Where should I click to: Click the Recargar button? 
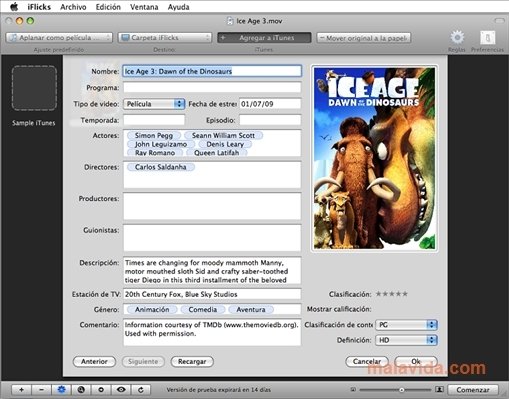[x=192, y=362]
